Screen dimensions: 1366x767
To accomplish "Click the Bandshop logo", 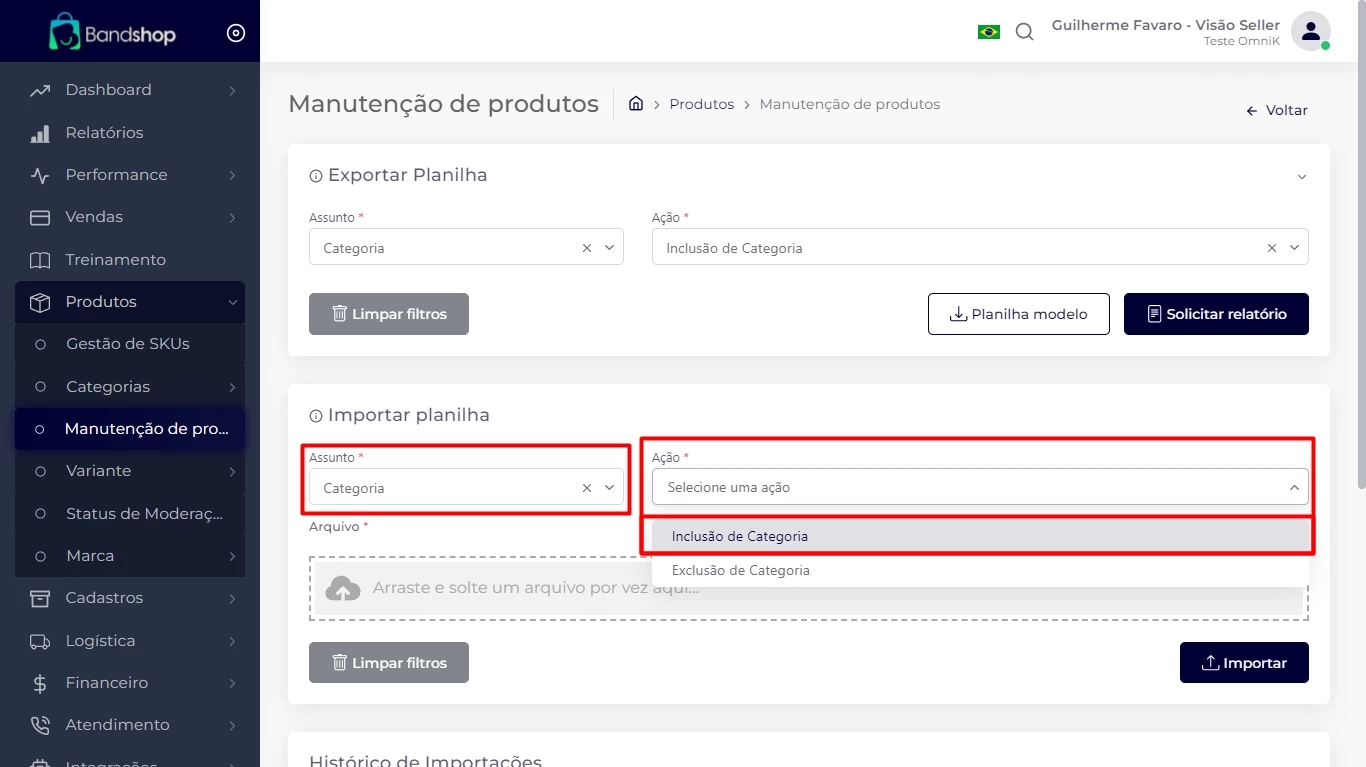I will point(113,33).
